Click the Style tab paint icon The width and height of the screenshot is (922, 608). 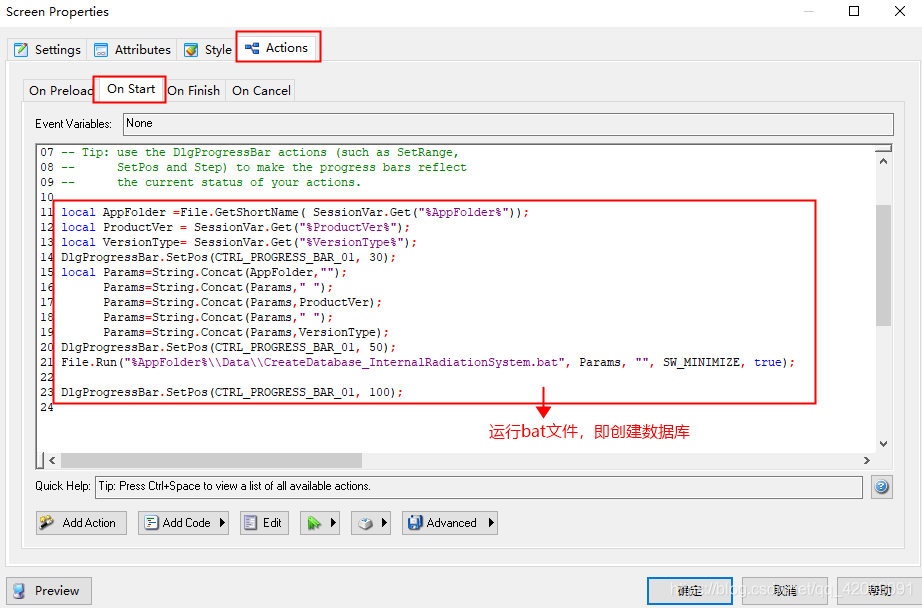point(191,50)
